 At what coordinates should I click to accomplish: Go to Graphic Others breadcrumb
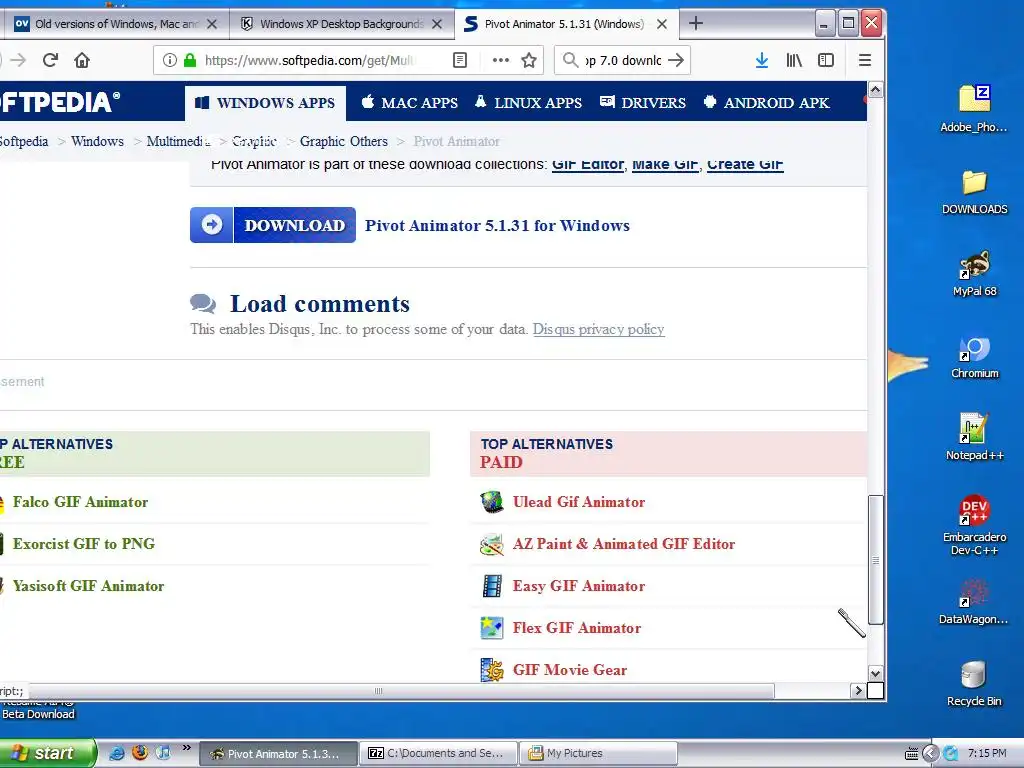[344, 141]
